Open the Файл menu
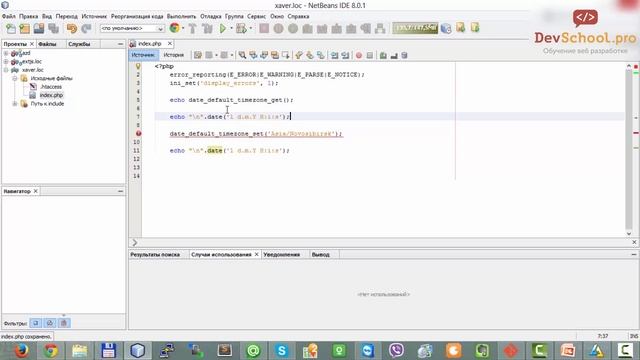Screen dimensions: 640x360 pyautogui.click(x=9, y=16)
